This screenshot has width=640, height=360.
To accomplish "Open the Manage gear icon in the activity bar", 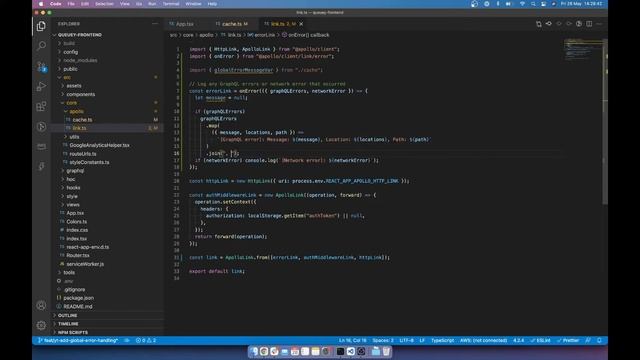I will [41, 325].
